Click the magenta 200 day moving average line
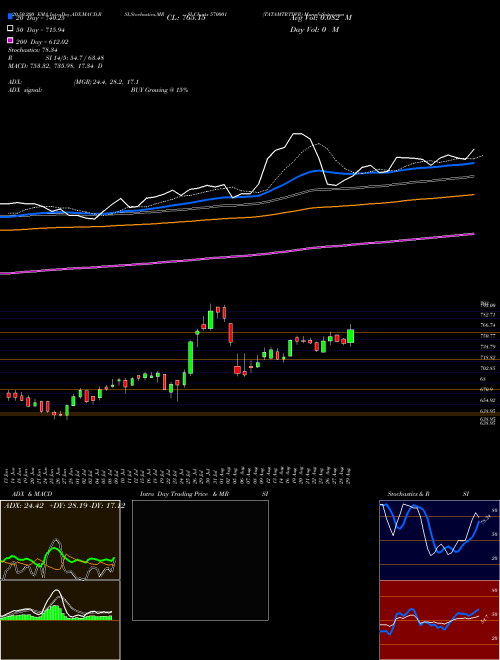The image size is (500, 660). (237, 256)
